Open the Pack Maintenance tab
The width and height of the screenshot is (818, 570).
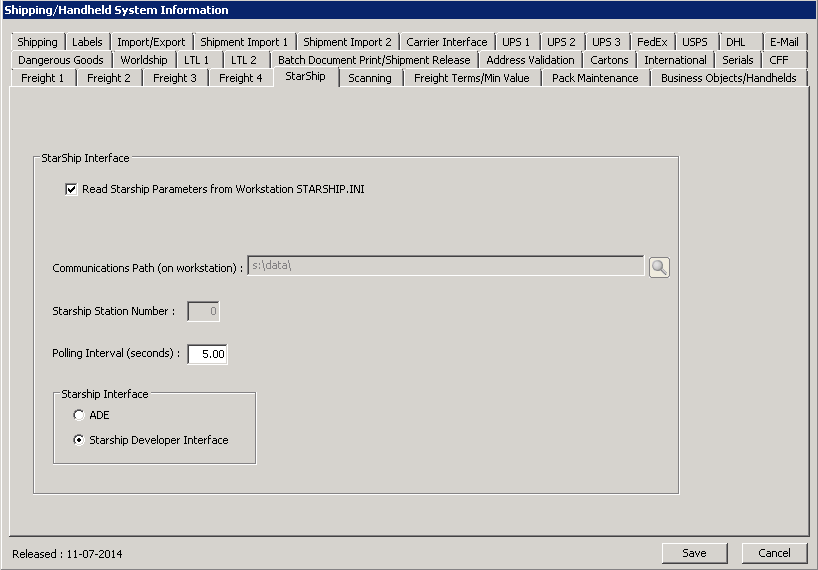click(x=595, y=78)
